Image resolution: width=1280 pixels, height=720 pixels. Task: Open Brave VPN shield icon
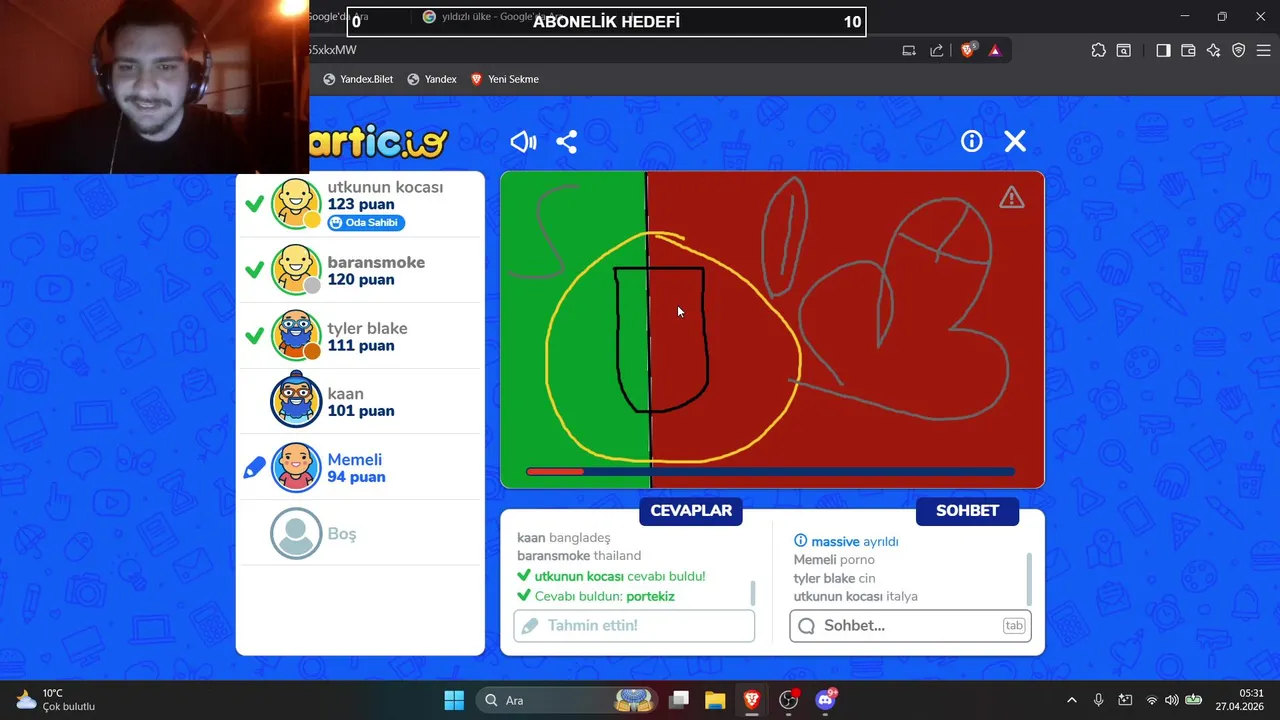point(1238,50)
